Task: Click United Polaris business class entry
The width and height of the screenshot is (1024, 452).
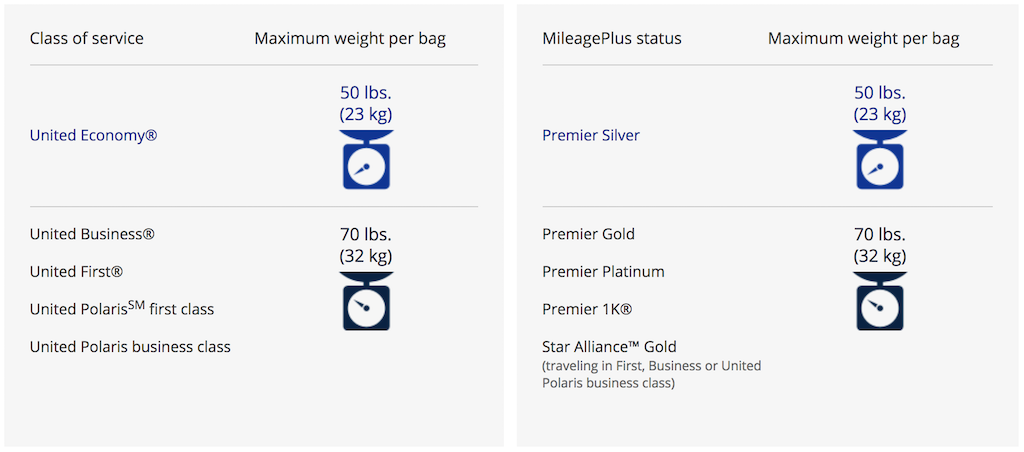Action: [x=130, y=347]
